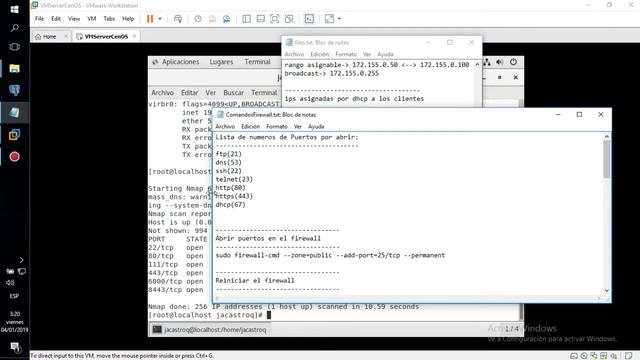Open the snapshot manager icon
640x360 pixels.
pos(227,19)
